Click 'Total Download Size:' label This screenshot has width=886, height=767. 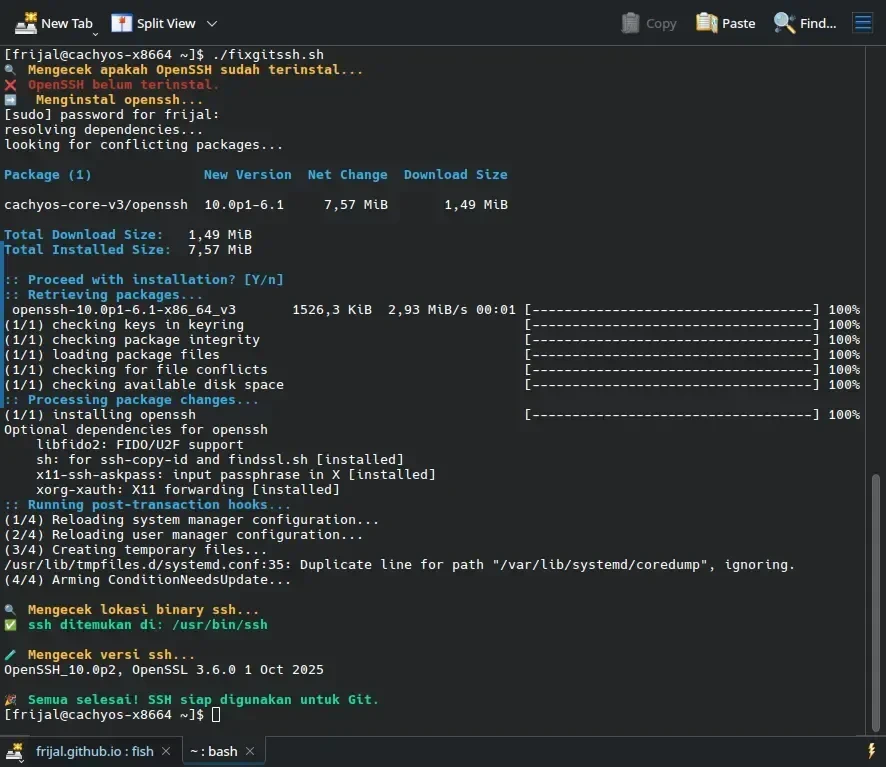pos(84,235)
